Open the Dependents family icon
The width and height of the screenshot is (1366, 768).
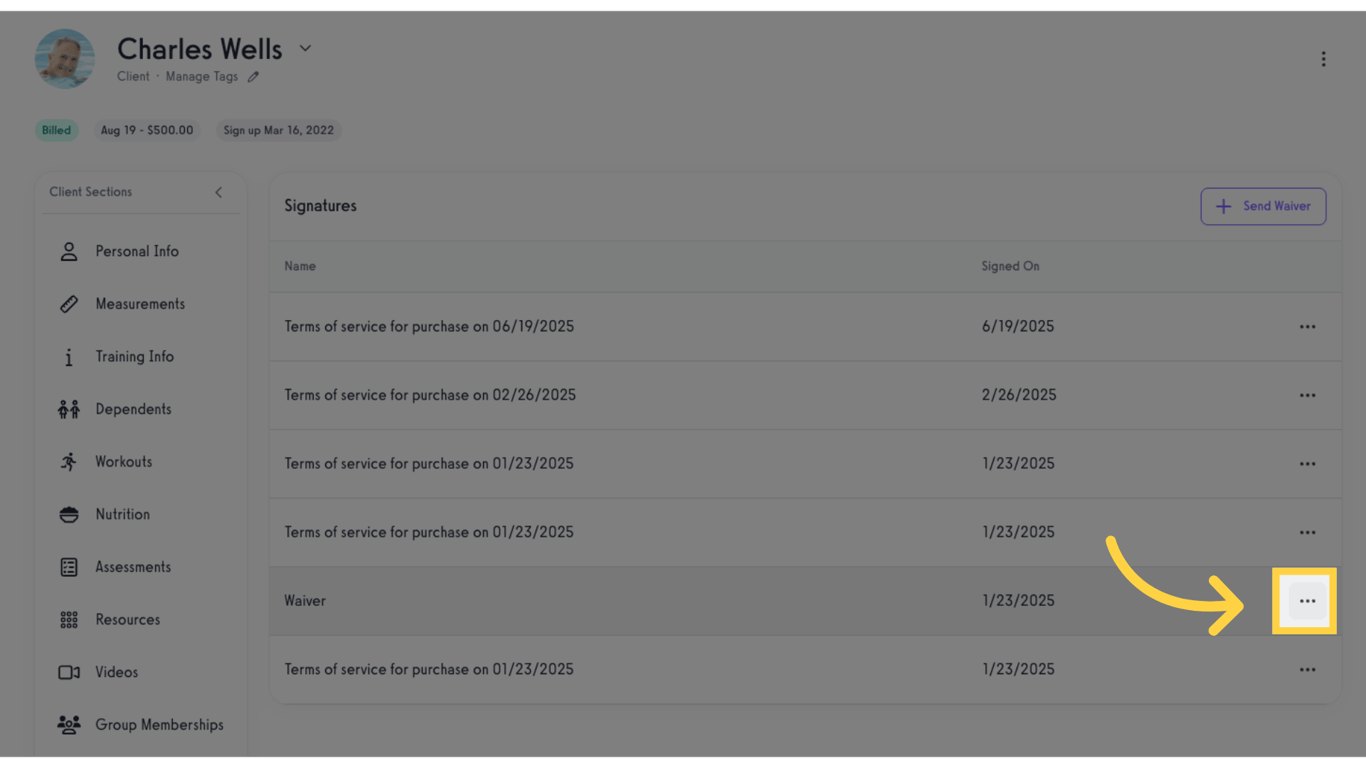pos(68,409)
